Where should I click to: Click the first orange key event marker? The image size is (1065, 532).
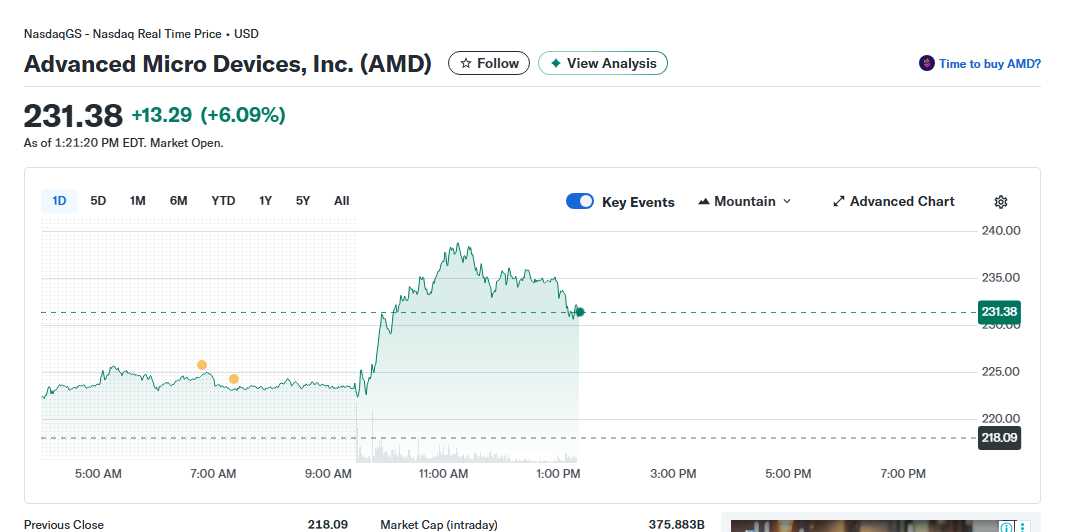point(202,365)
